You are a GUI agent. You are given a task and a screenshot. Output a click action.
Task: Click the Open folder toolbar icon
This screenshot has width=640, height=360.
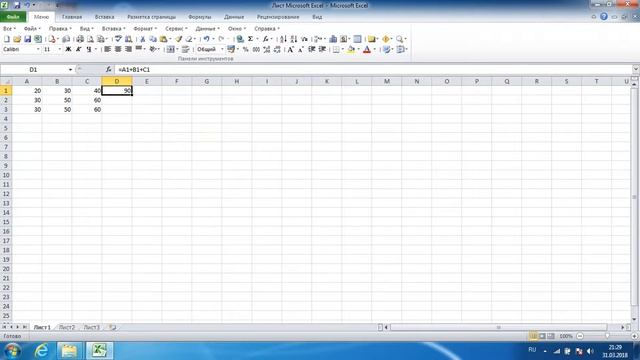(17, 39)
